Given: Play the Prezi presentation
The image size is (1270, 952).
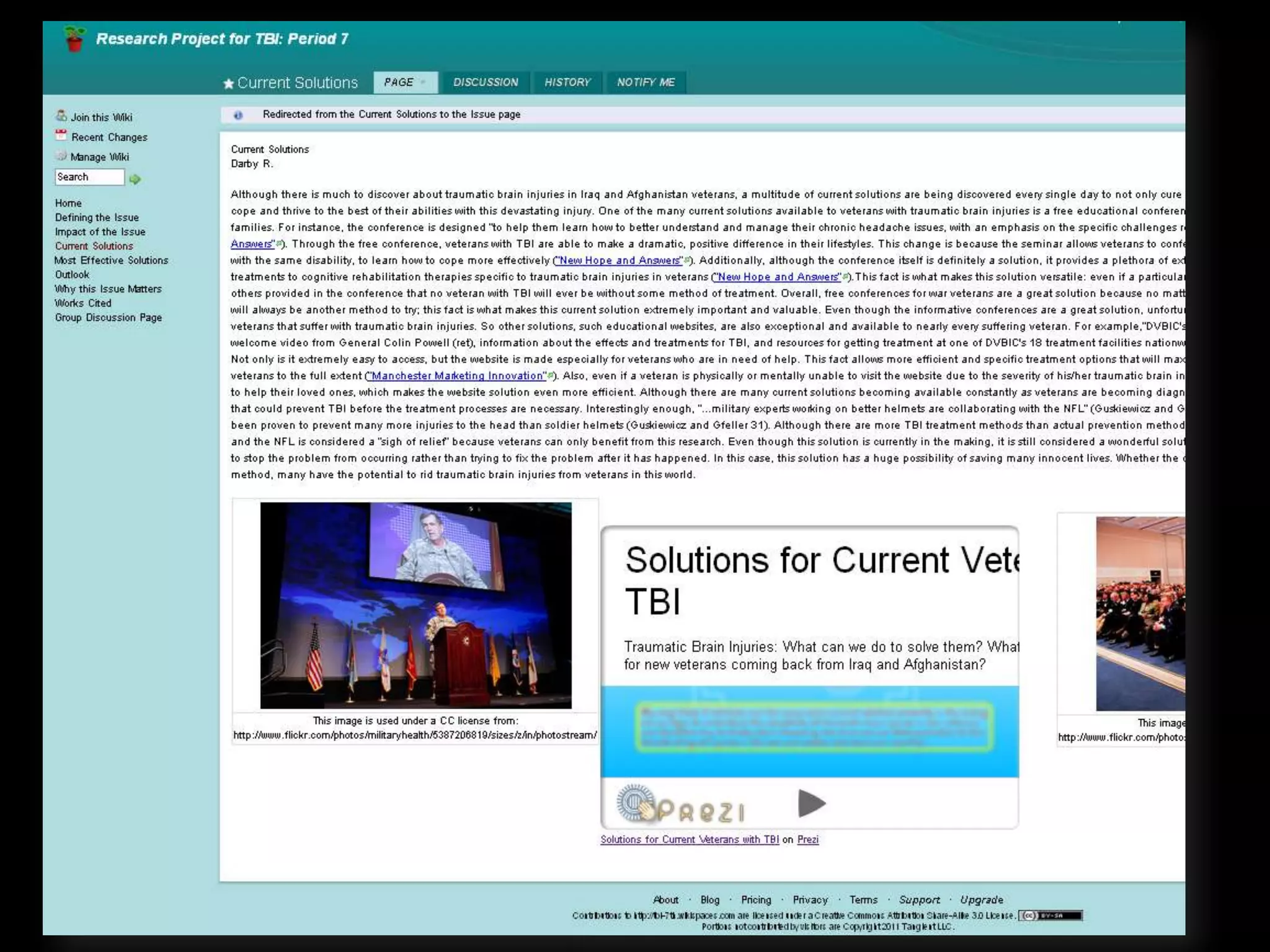Looking at the screenshot, I should click(811, 804).
